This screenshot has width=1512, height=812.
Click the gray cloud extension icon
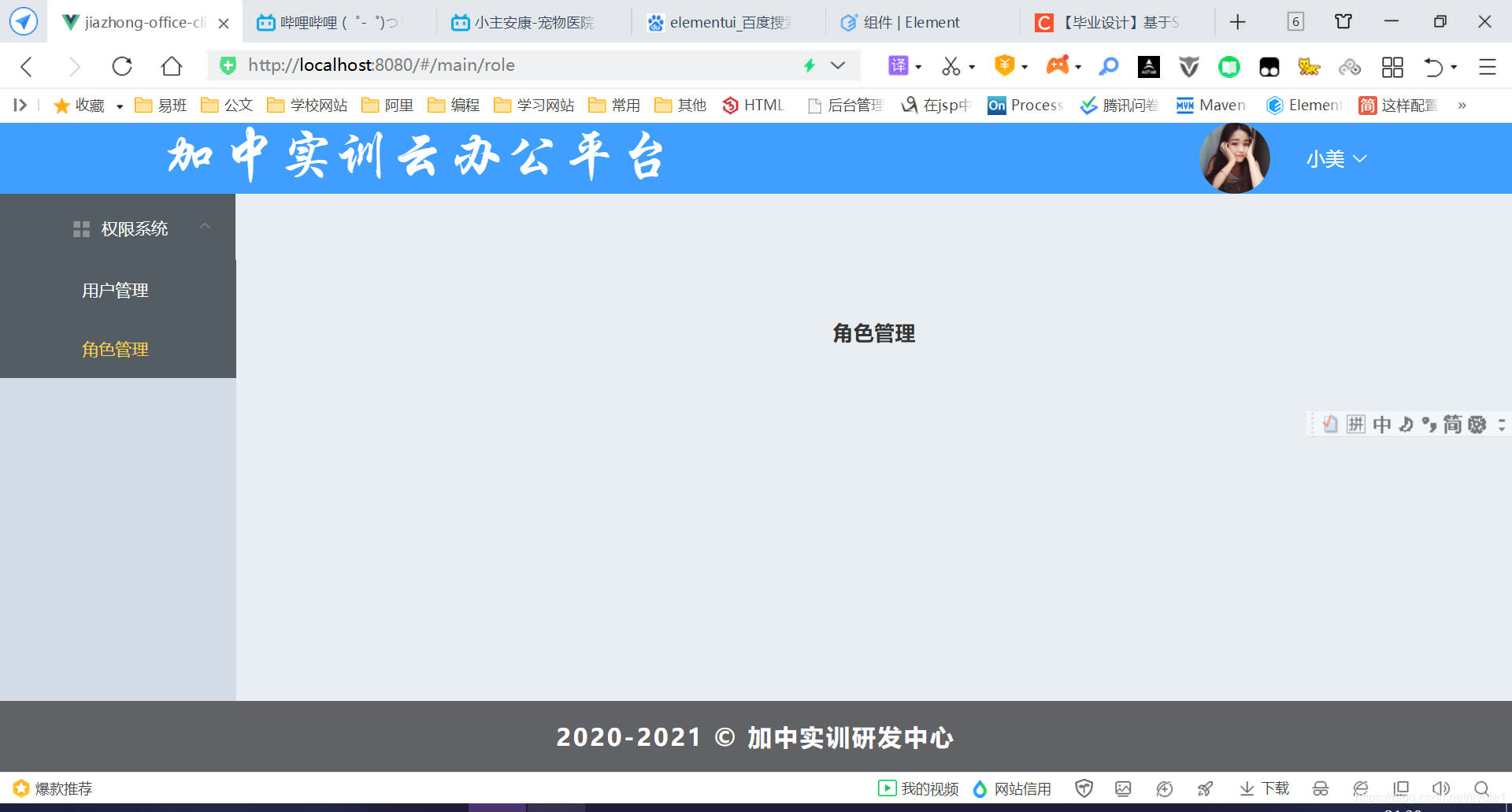(x=1350, y=67)
